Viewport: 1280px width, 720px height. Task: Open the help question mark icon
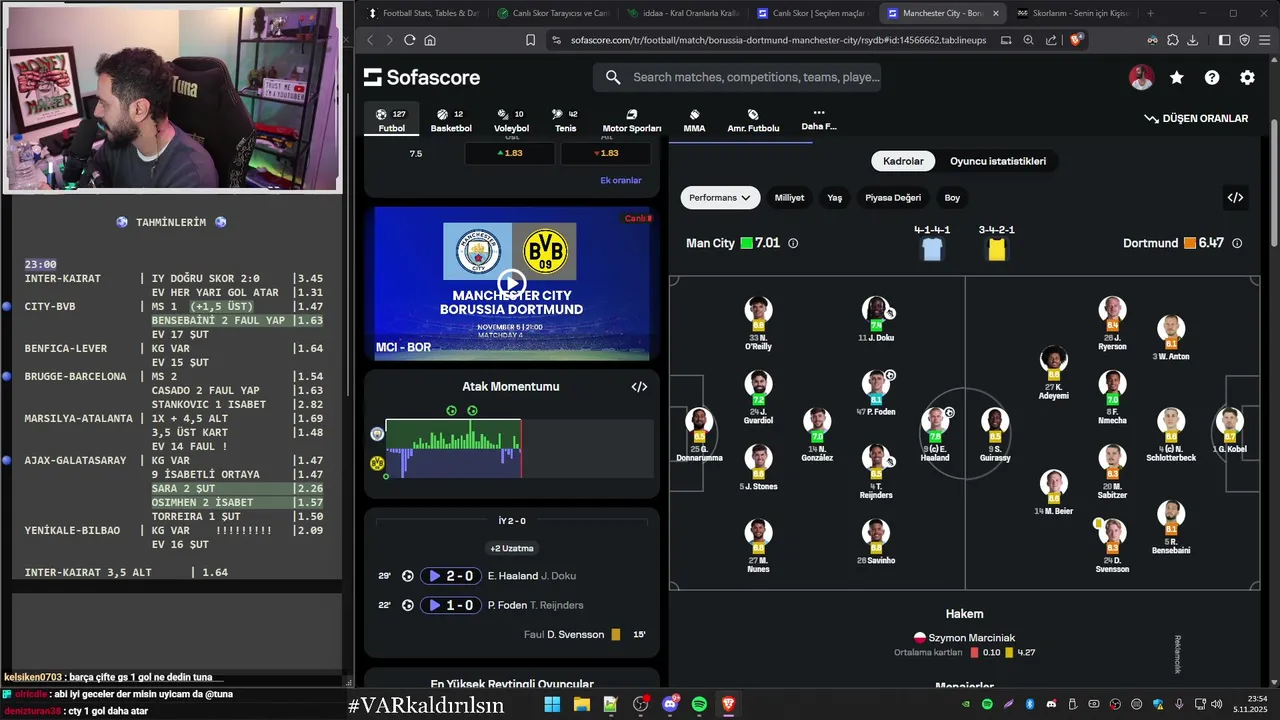[x=1212, y=77]
